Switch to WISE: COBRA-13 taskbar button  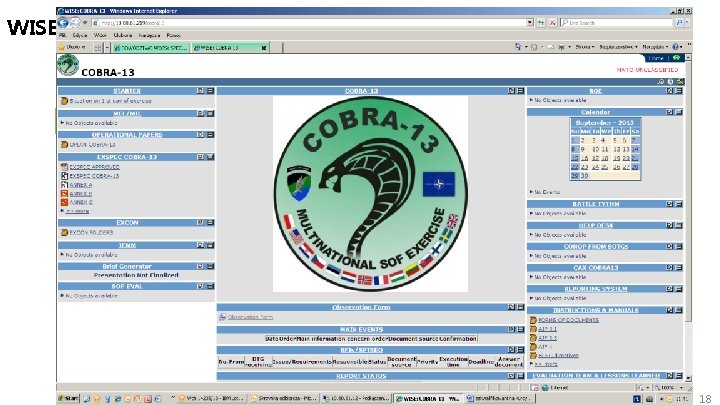pos(428,399)
